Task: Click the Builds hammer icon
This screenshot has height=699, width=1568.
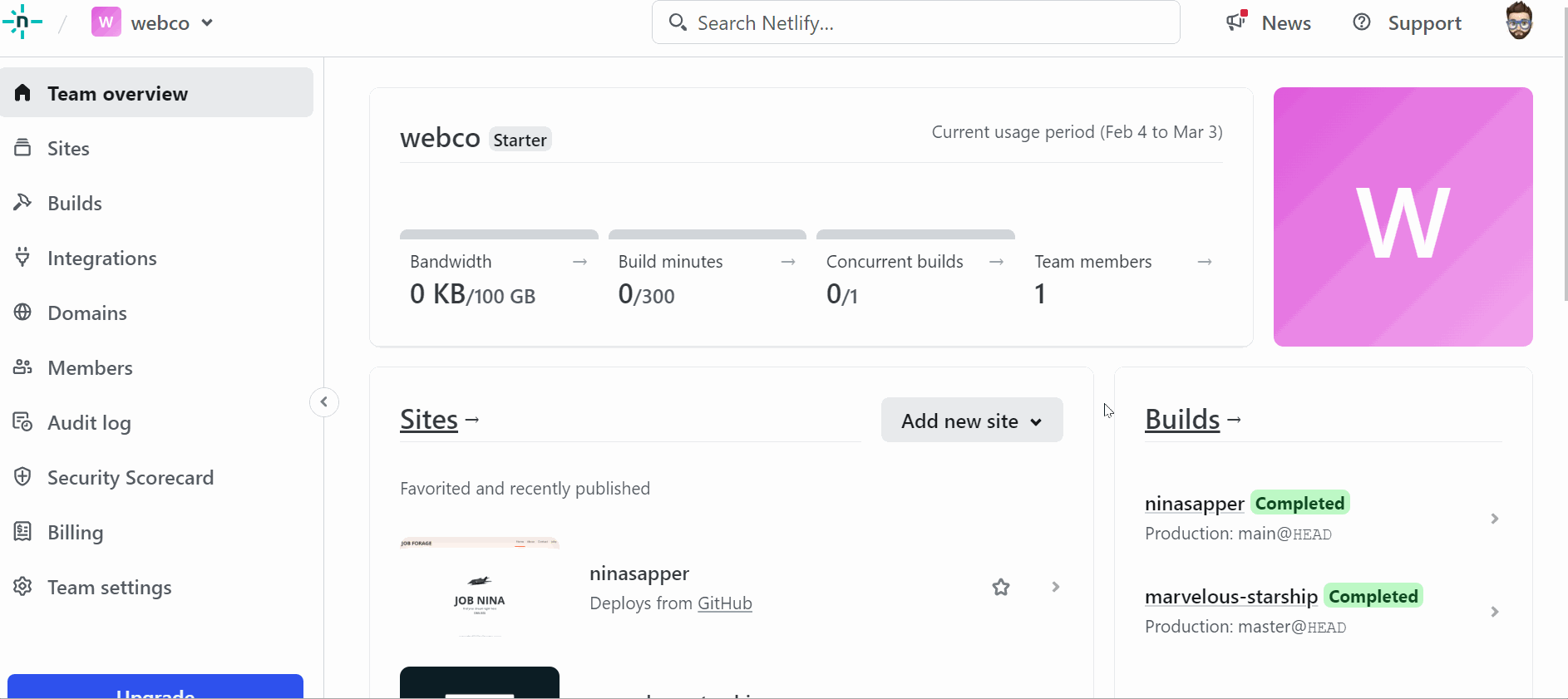Action: 22,203
